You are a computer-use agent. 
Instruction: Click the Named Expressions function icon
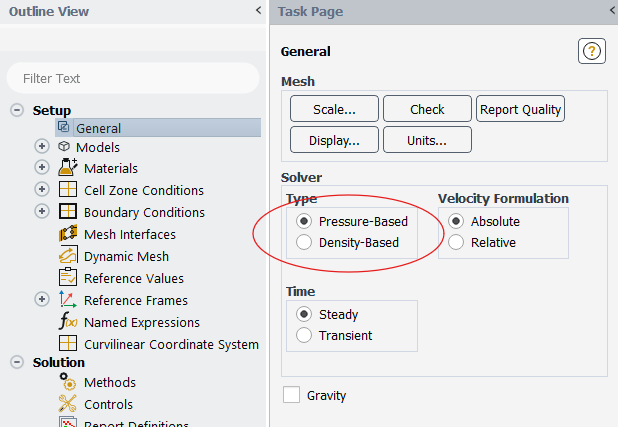click(x=68, y=322)
